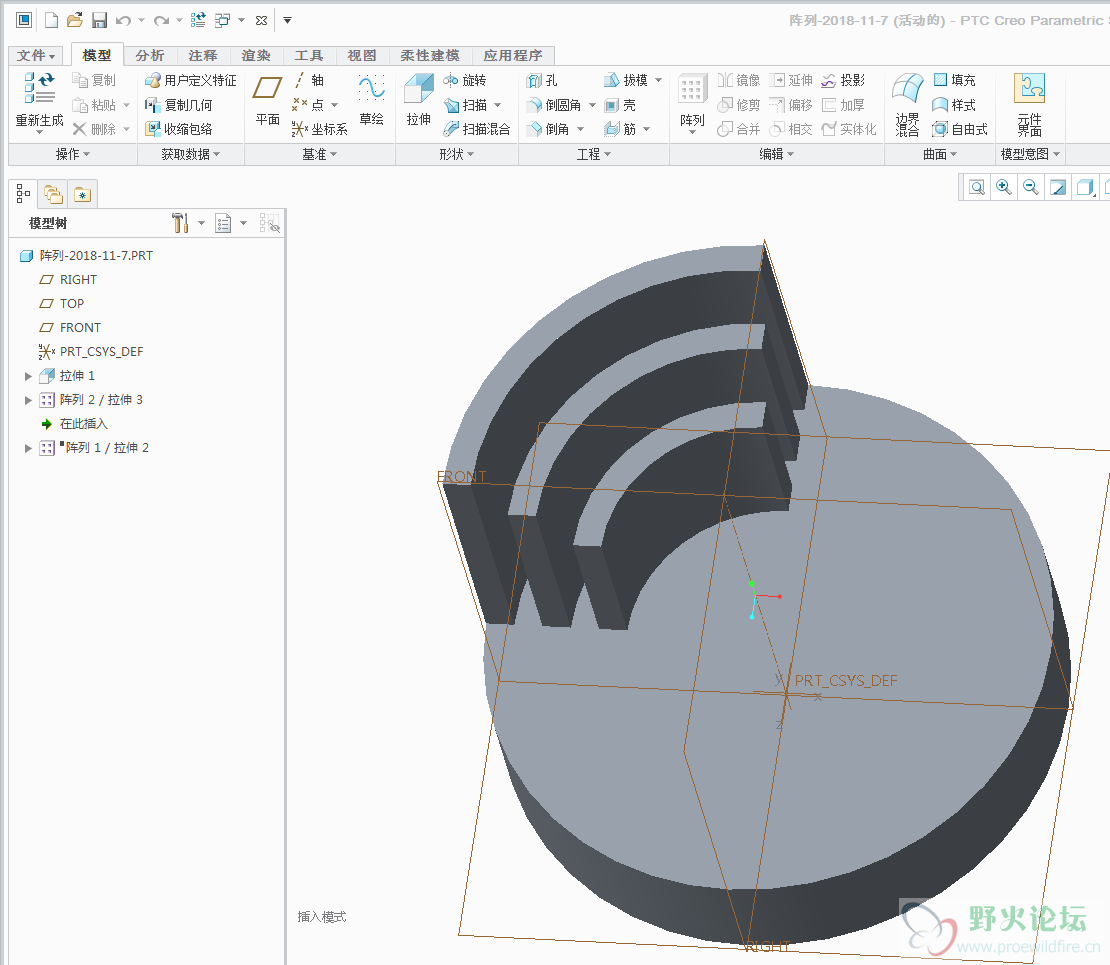Select the Extrude (拉伸) tool

click(418, 101)
